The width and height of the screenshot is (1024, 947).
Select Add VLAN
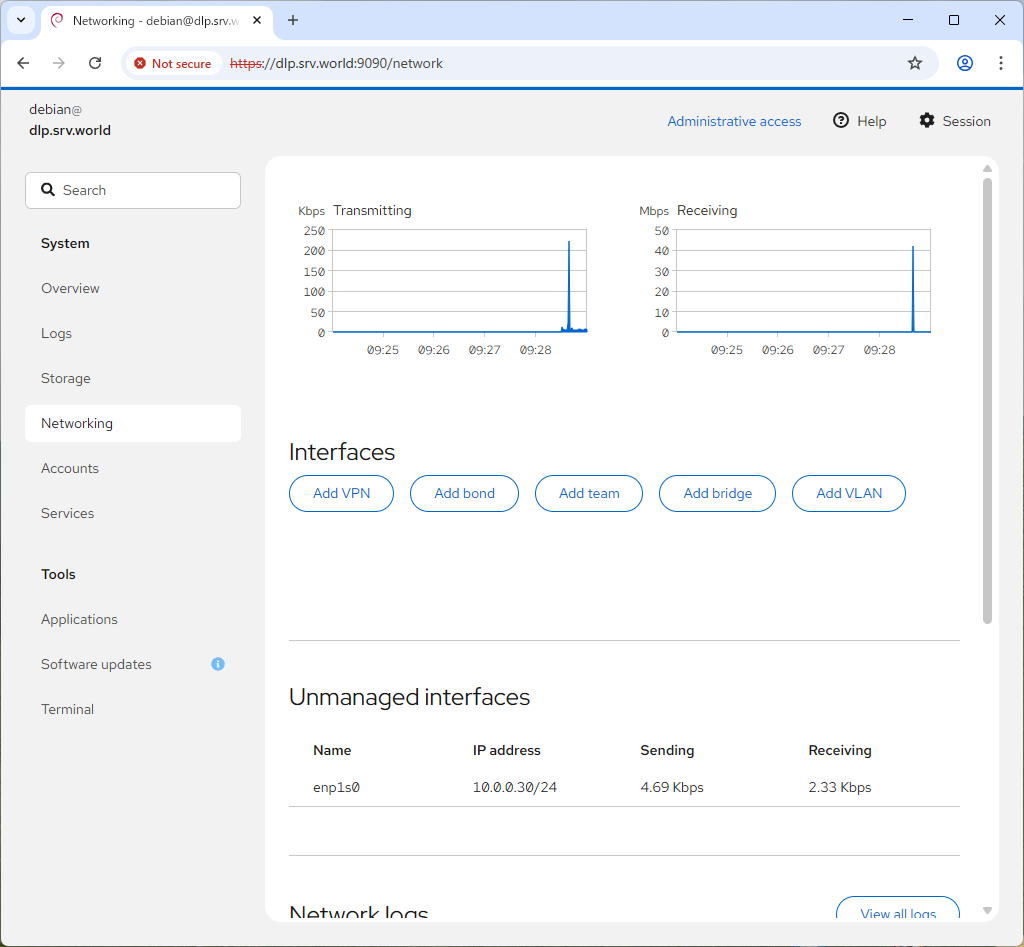[848, 493]
